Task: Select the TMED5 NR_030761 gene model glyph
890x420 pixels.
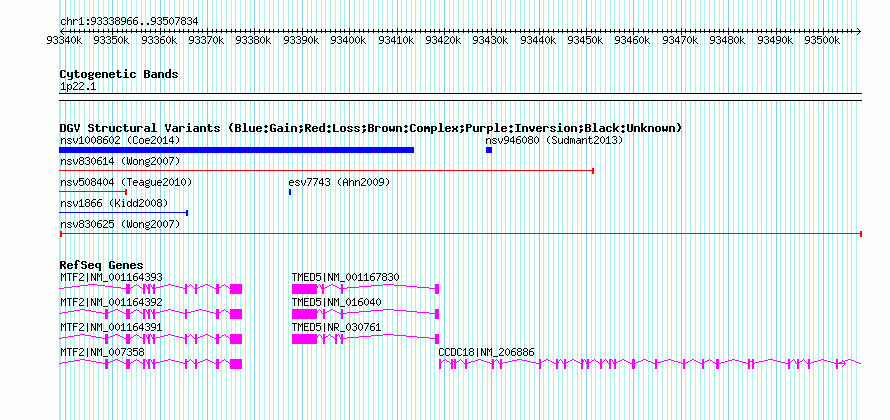Action: click(366, 338)
